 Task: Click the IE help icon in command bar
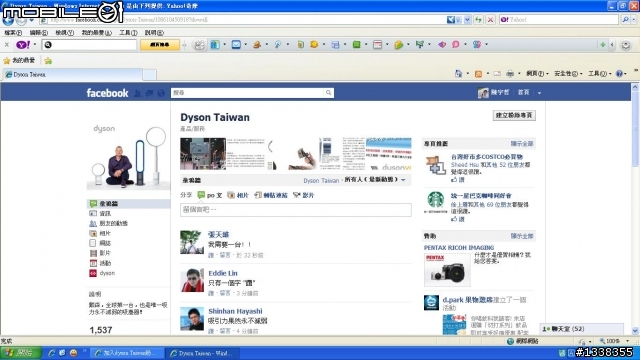(619, 74)
